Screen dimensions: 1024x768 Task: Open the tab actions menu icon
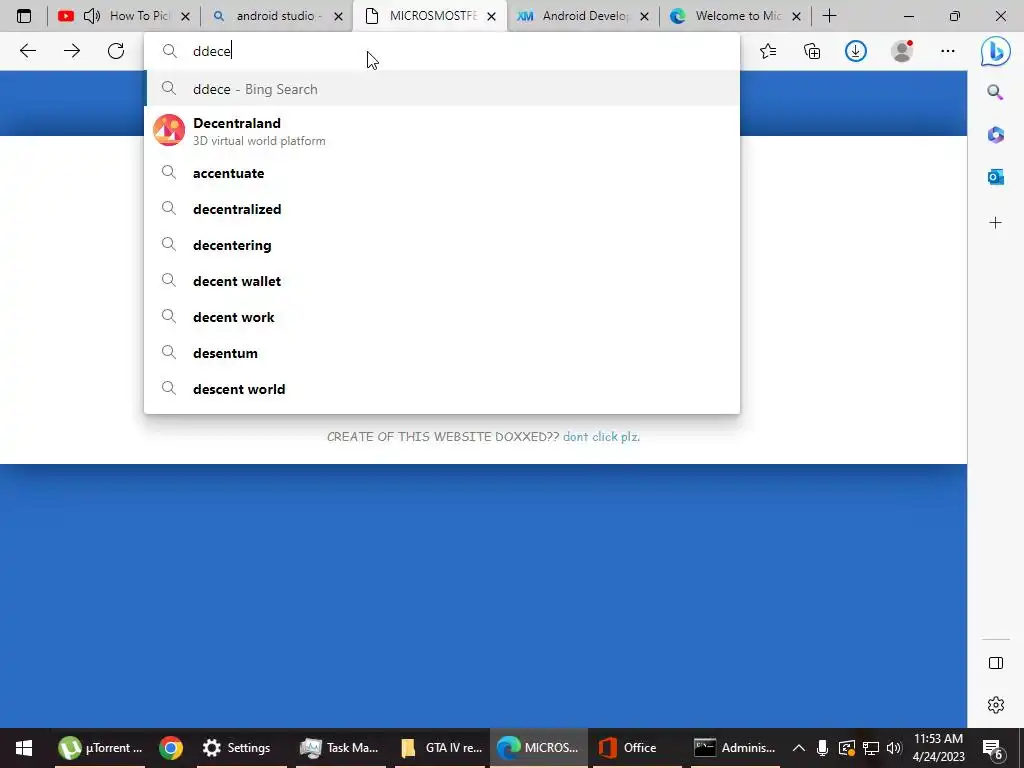click(24, 16)
